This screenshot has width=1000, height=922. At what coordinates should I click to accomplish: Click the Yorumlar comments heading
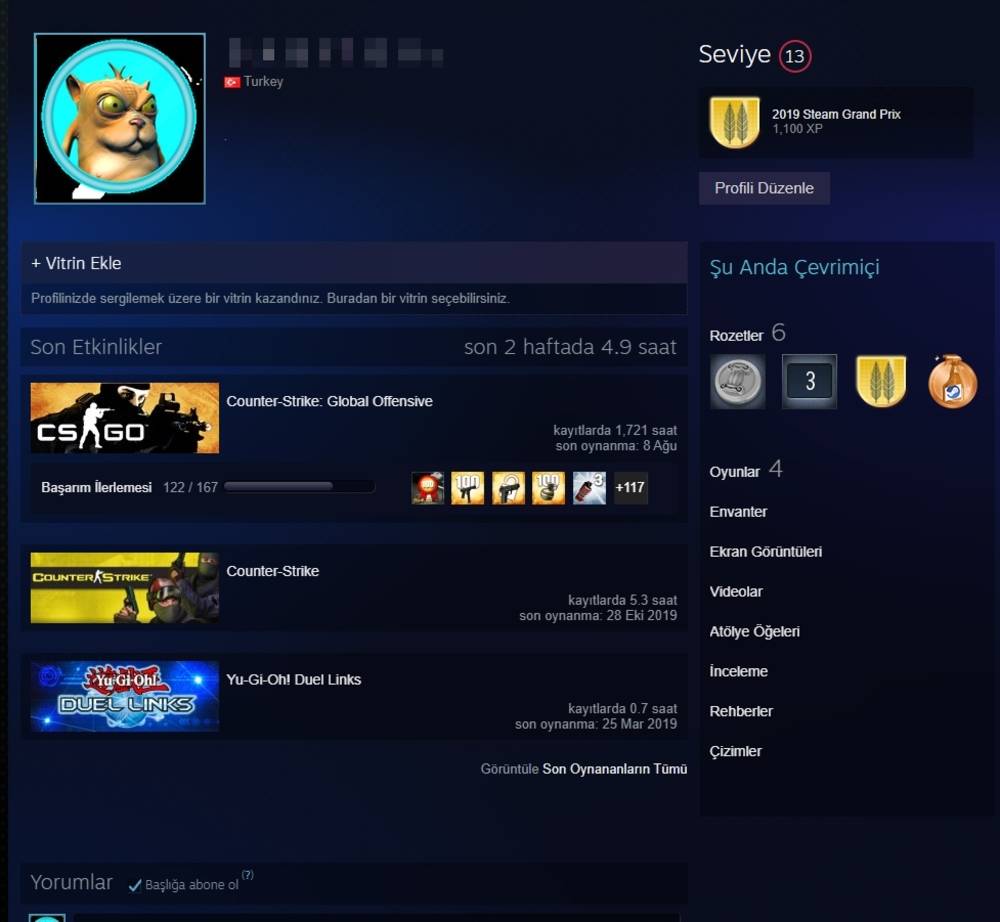(x=71, y=882)
